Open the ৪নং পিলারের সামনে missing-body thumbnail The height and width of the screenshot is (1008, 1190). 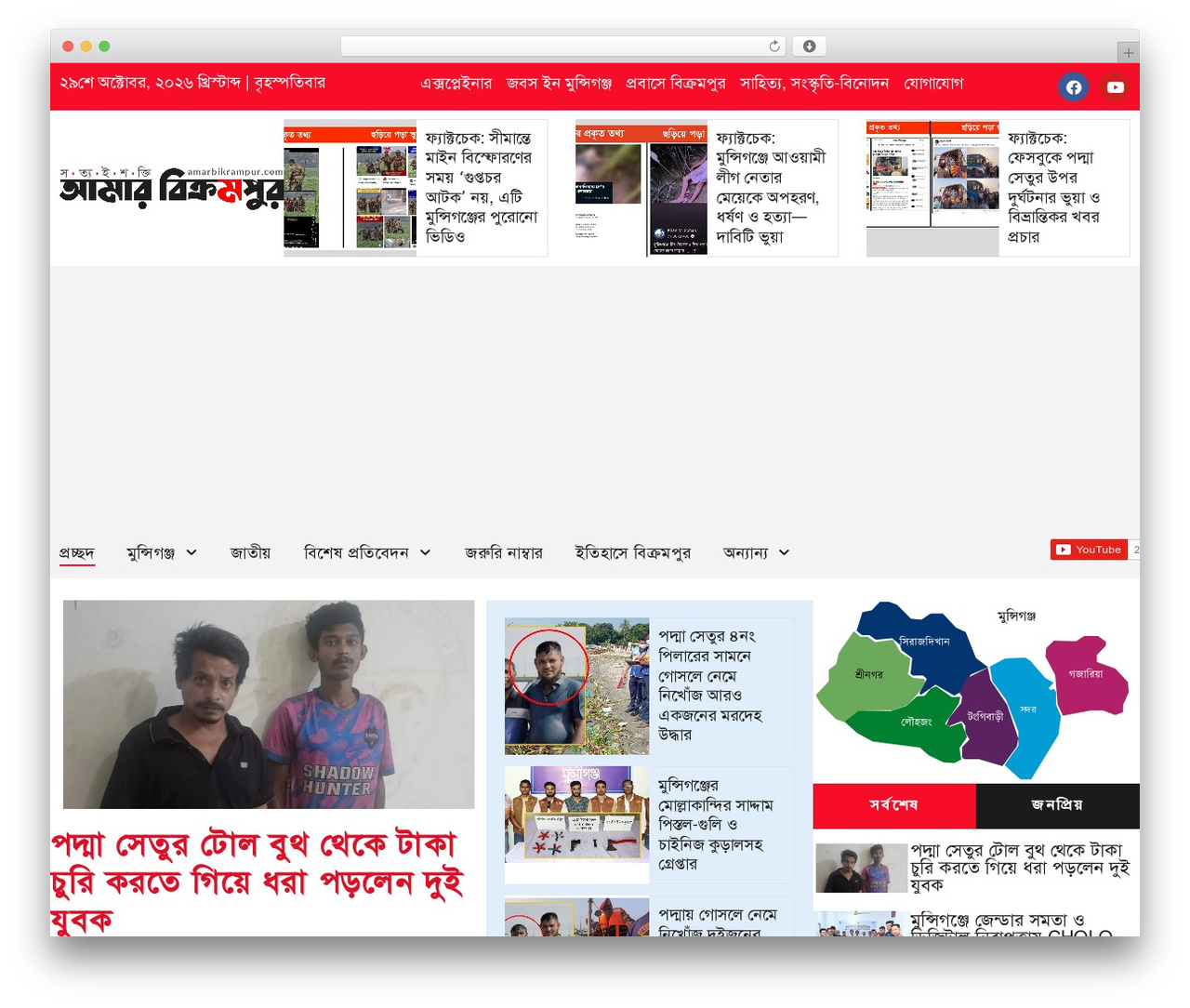click(576, 686)
